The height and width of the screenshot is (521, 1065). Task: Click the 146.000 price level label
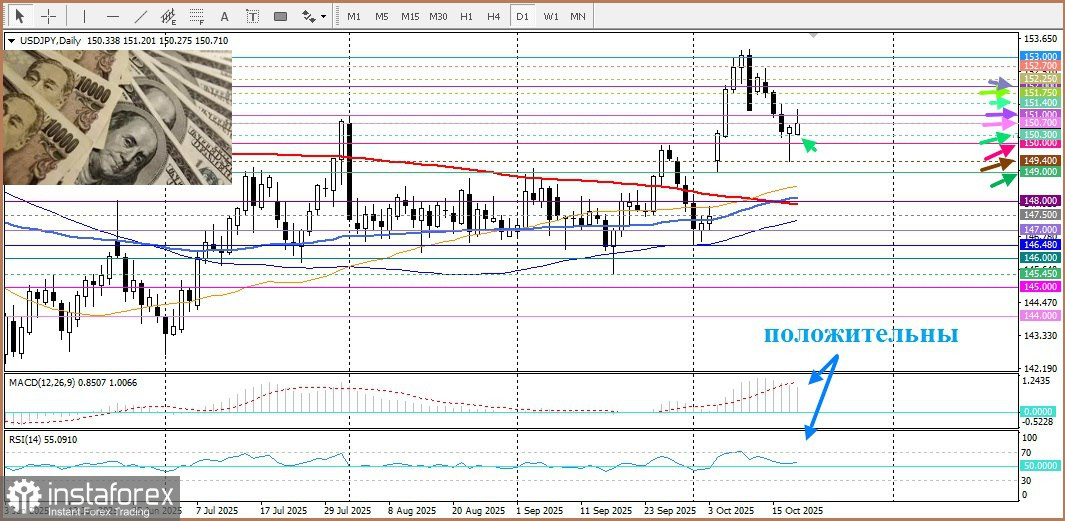(1040, 258)
